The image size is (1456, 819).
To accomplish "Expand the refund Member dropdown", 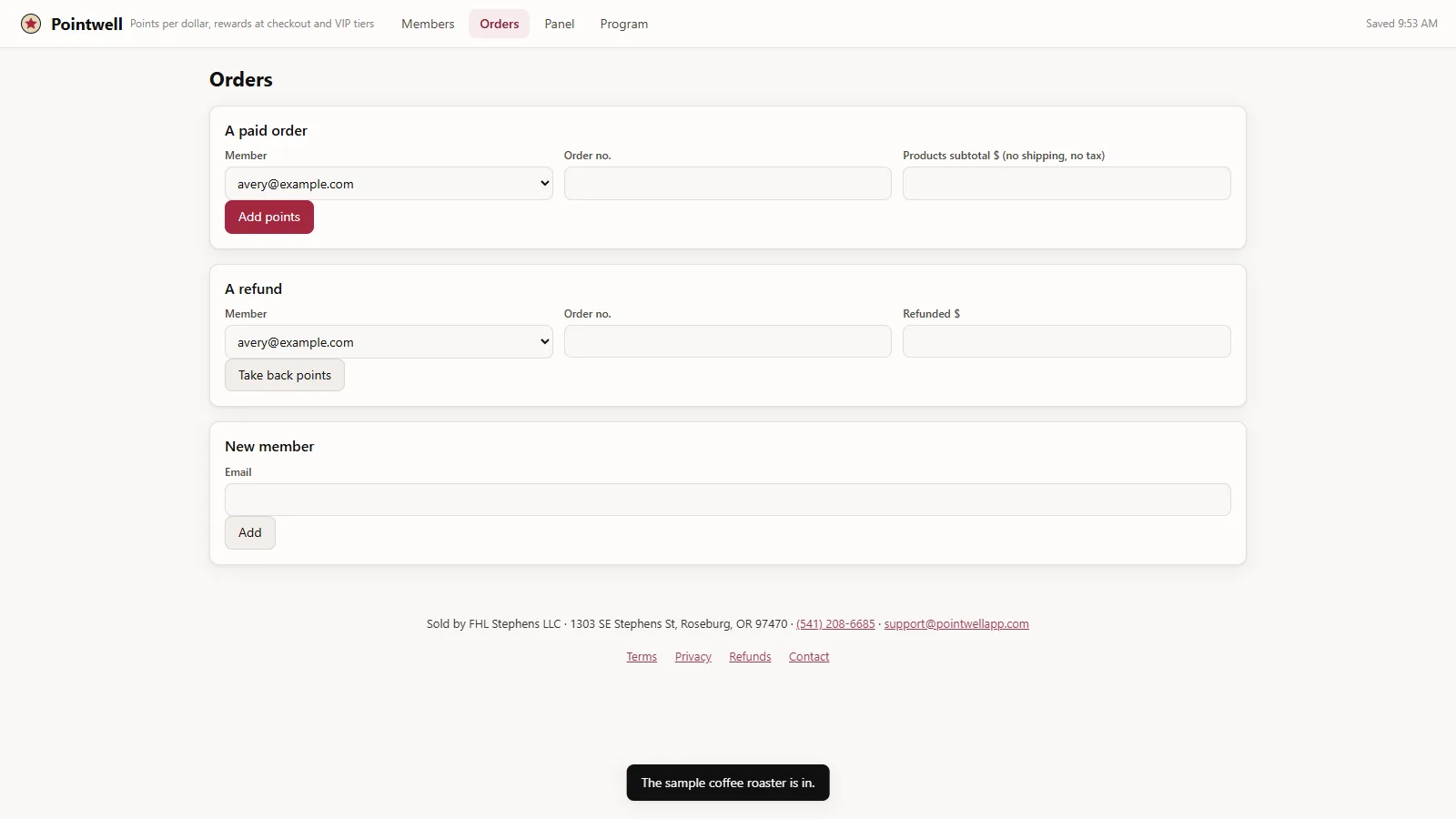I will click(x=389, y=341).
